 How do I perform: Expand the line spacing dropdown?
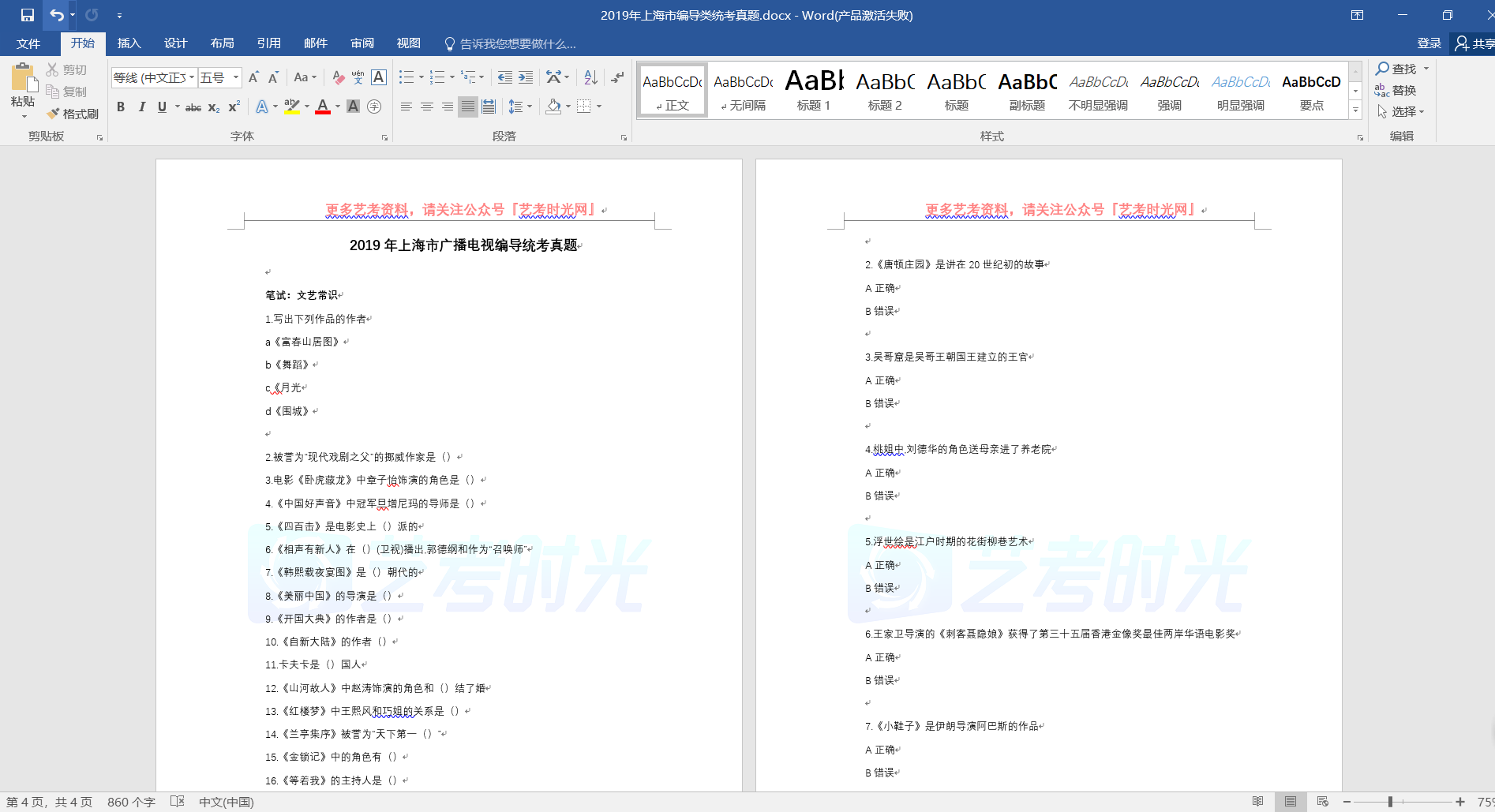pos(530,107)
